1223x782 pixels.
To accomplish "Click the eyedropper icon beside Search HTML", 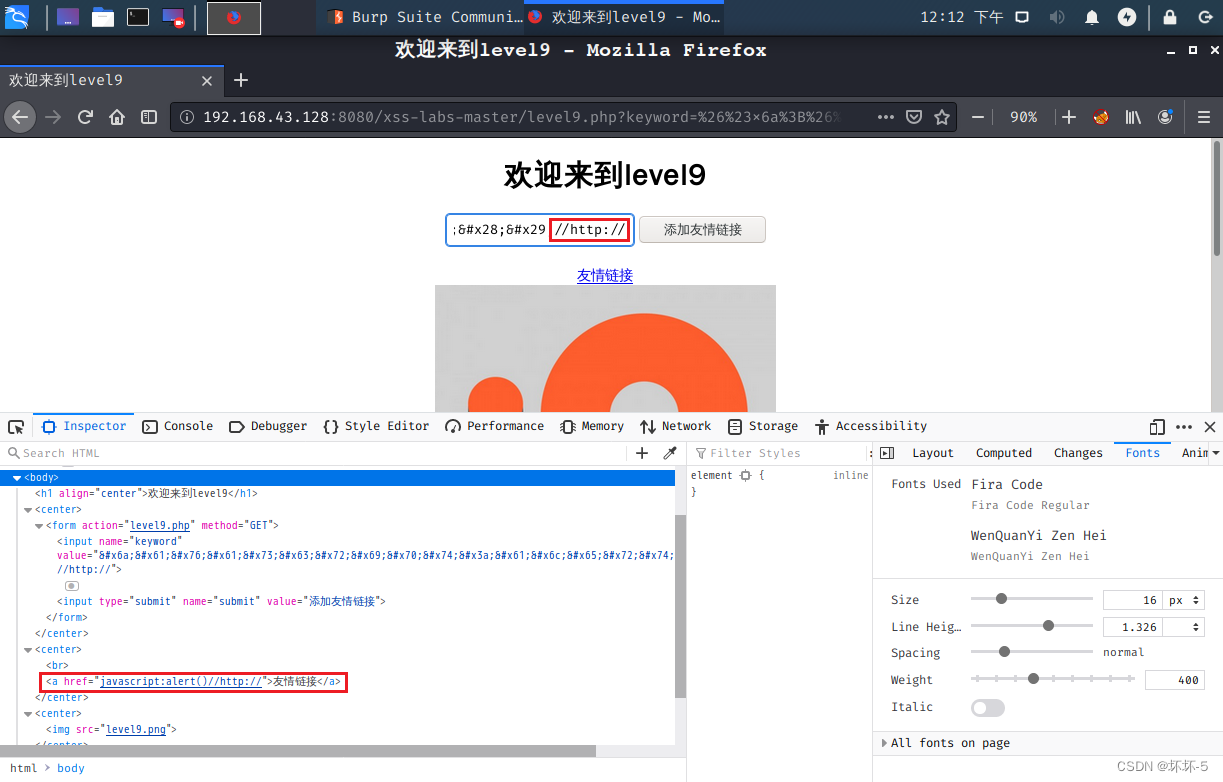I will coord(669,452).
